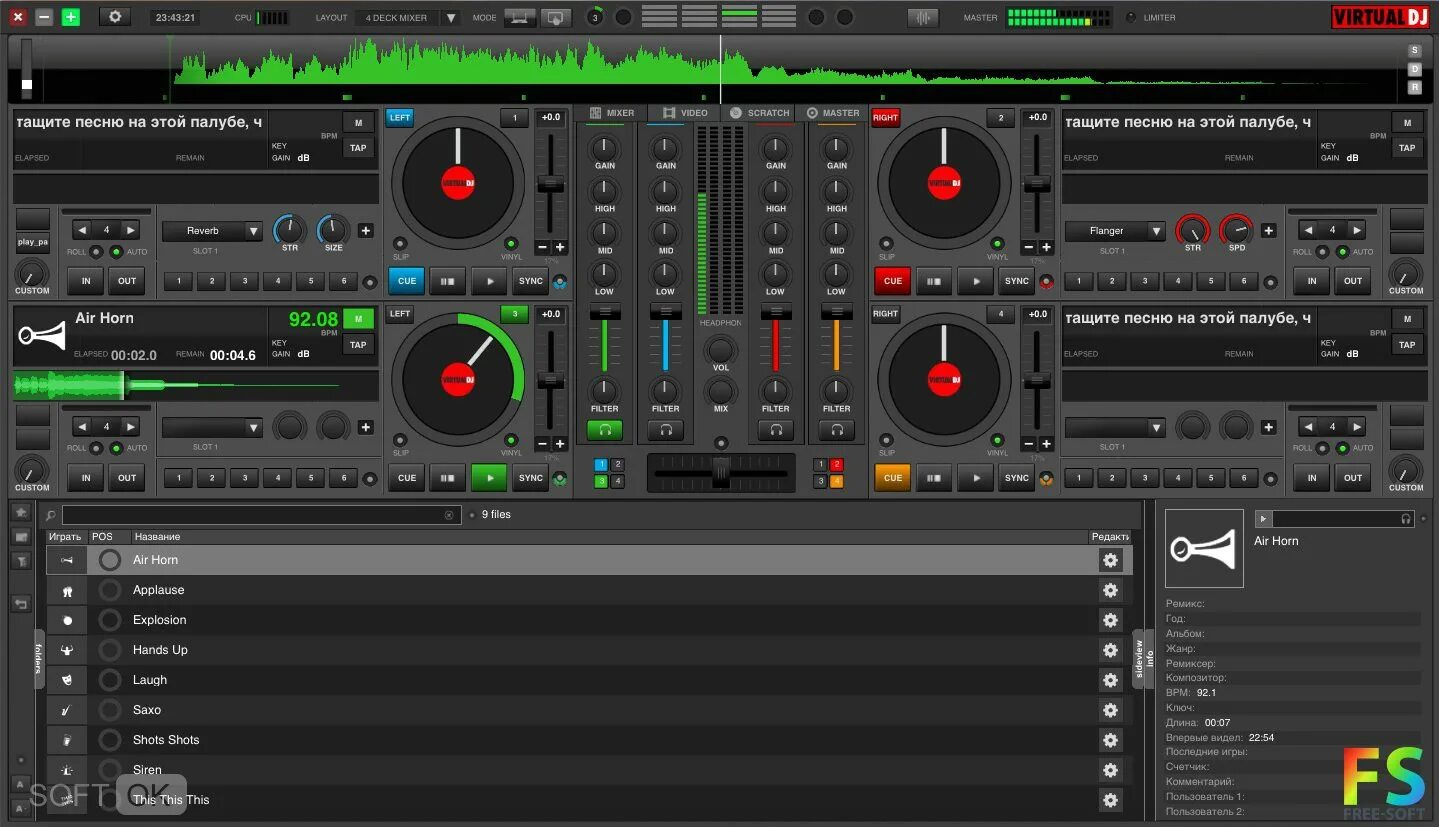Increase loop size arrow on deck 1
This screenshot has height=827, width=1439.
(131, 230)
